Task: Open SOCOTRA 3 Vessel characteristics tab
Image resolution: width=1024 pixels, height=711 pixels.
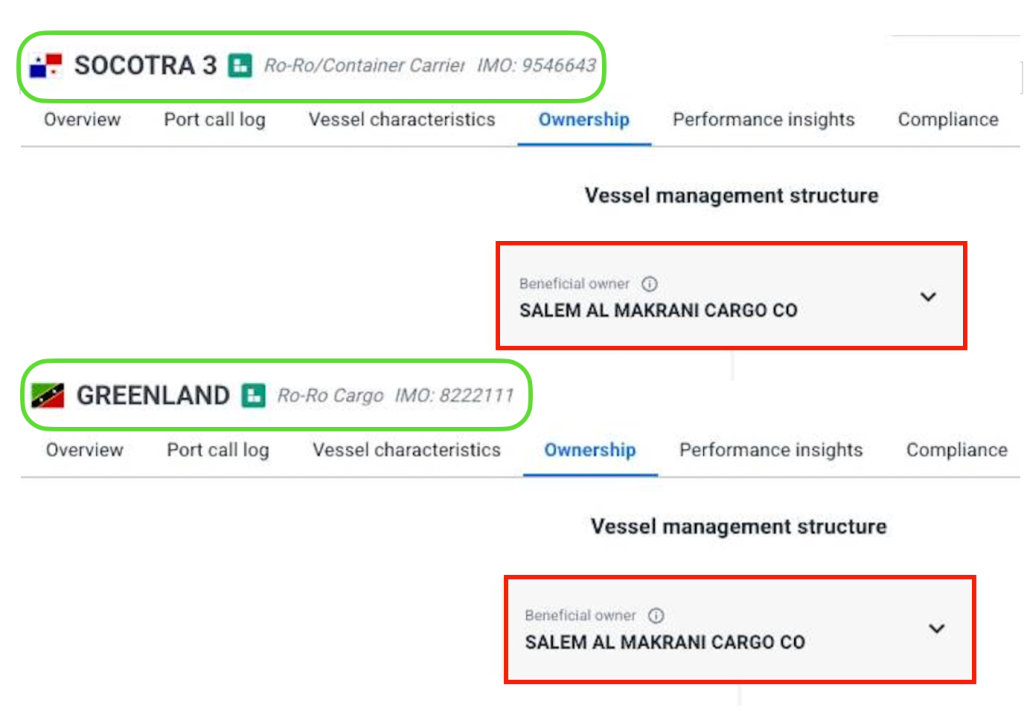Action: [x=402, y=120]
